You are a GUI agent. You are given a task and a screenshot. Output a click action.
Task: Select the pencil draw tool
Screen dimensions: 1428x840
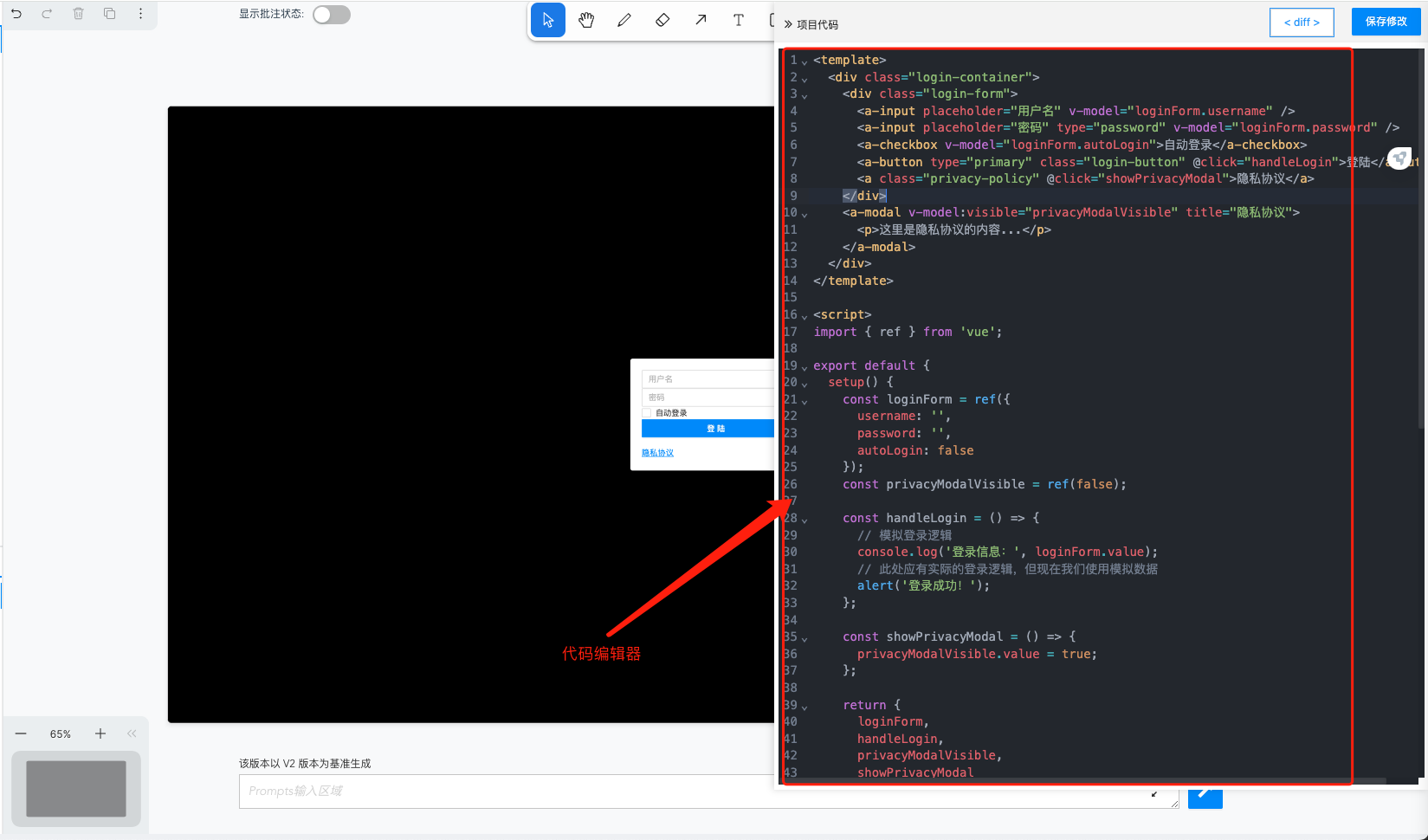click(624, 20)
